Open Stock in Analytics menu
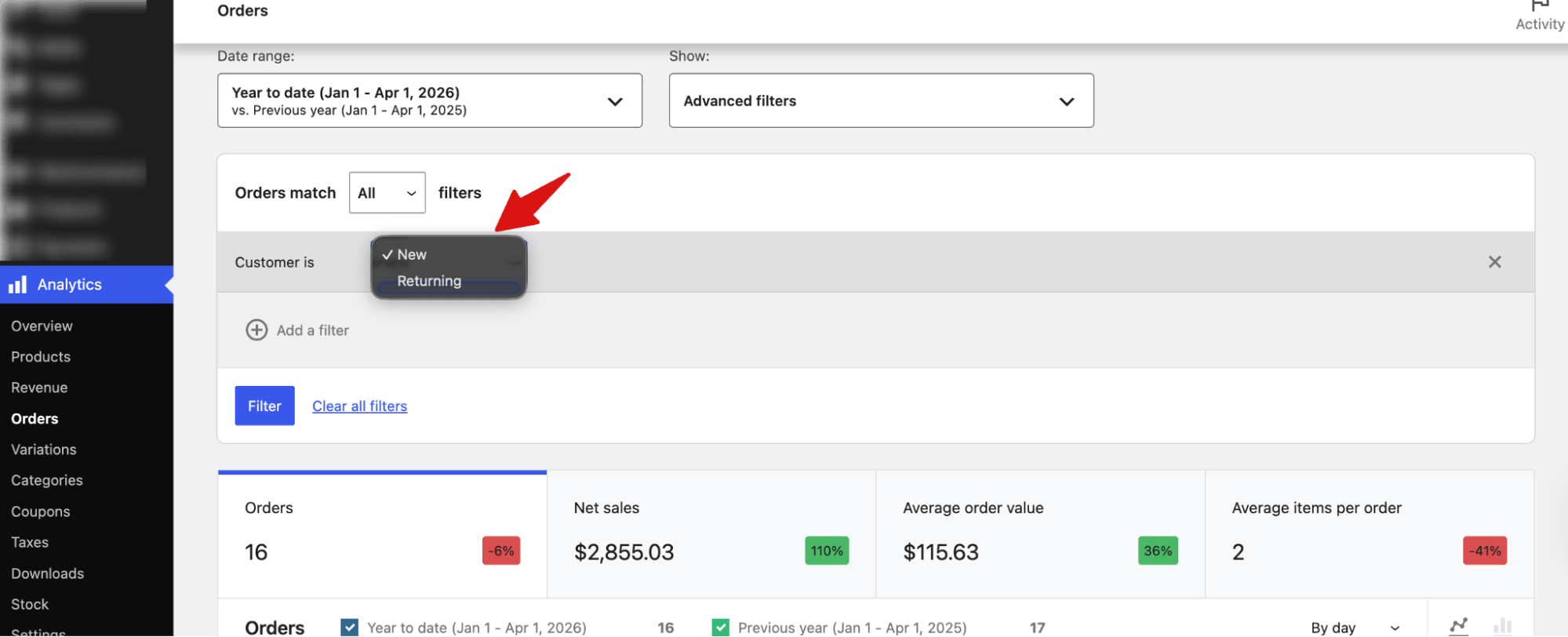Screen dimensions: 1568x637 pyautogui.click(x=30, y=604)
